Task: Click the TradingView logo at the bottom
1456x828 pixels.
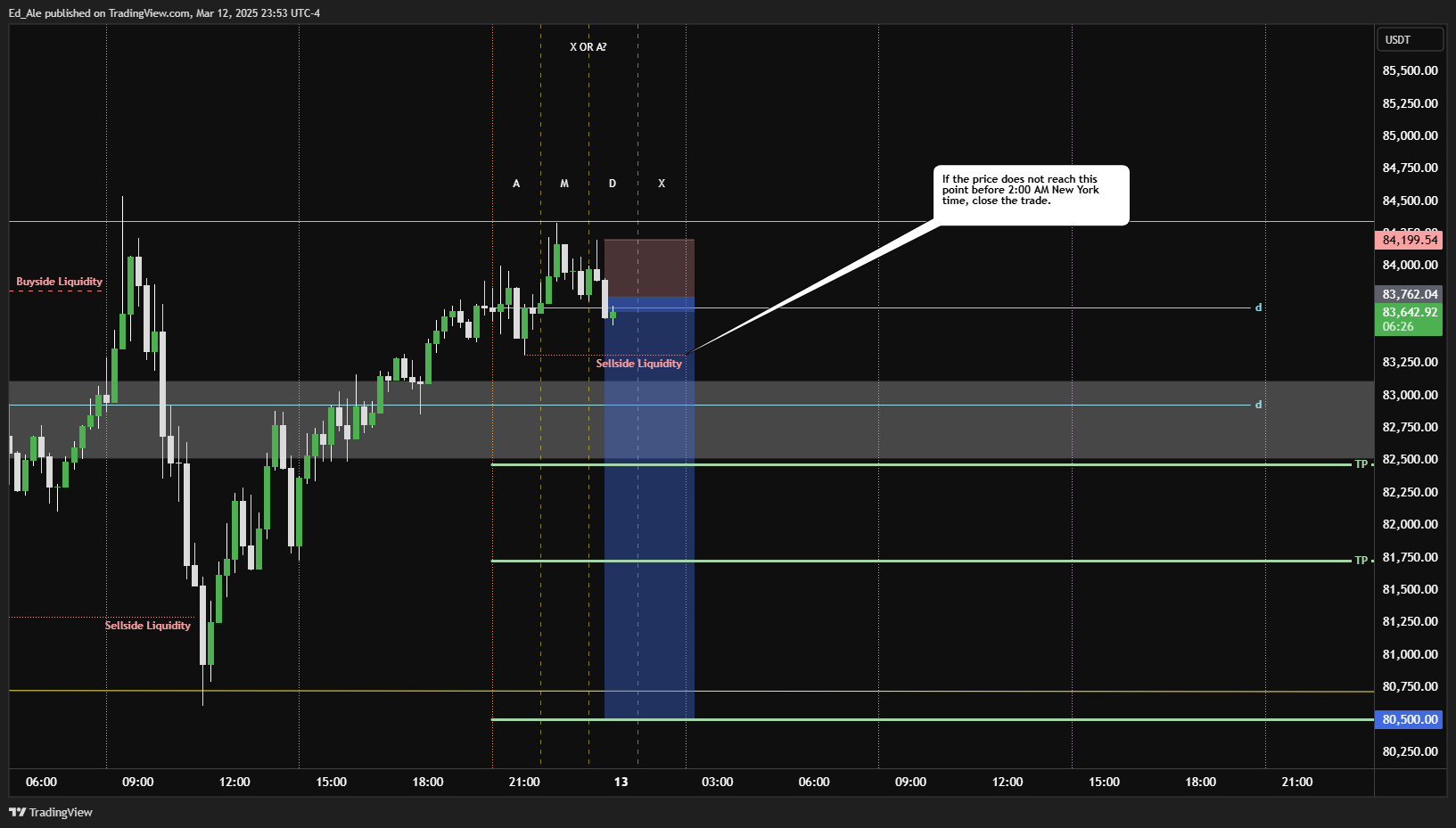Action: (50, 812)
